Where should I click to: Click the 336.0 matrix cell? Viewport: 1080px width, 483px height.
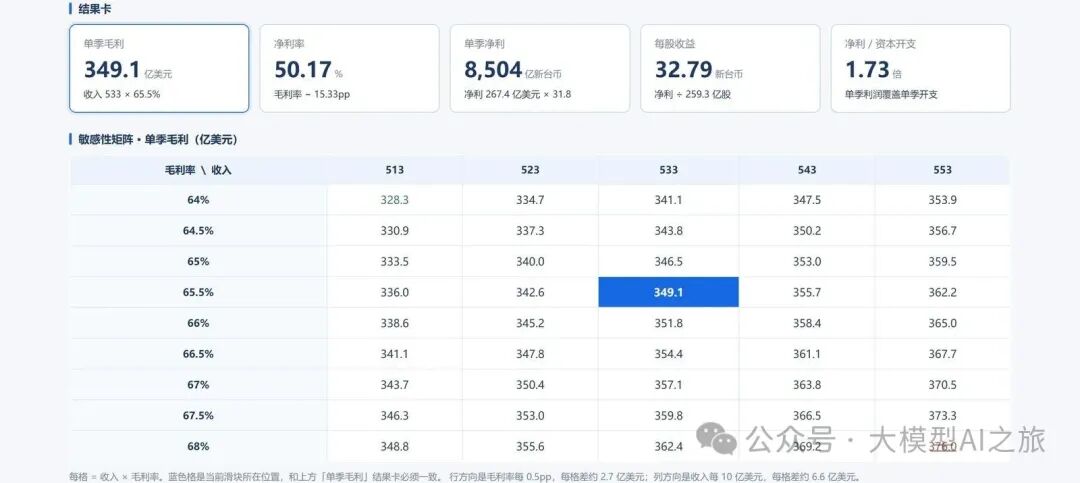395,292
